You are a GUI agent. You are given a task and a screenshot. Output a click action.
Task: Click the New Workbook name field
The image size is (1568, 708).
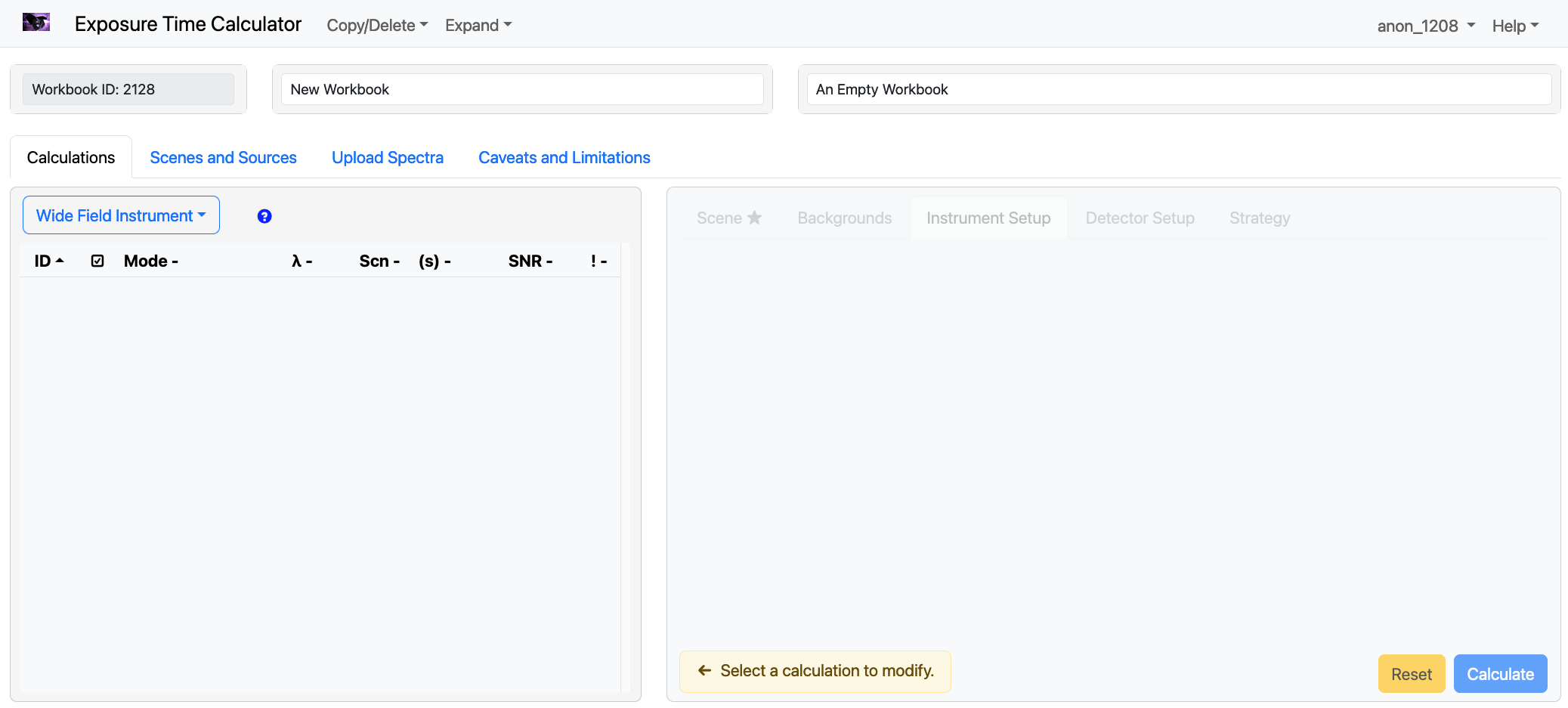tap(521, 89)
